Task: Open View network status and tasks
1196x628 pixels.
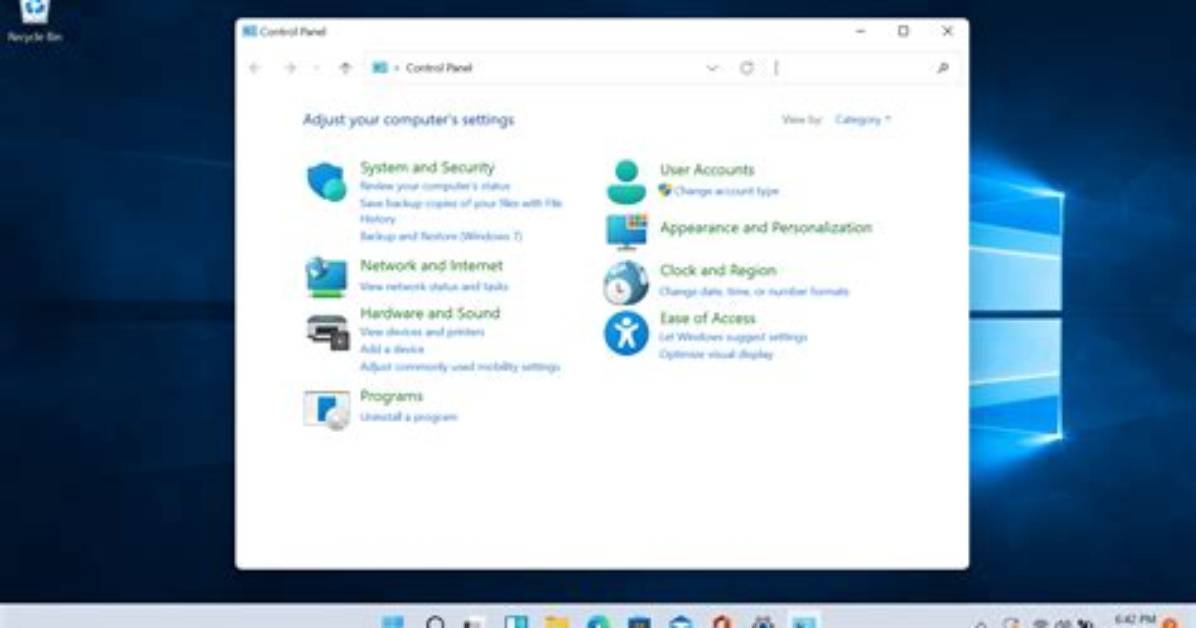Action: coord(433,287)
